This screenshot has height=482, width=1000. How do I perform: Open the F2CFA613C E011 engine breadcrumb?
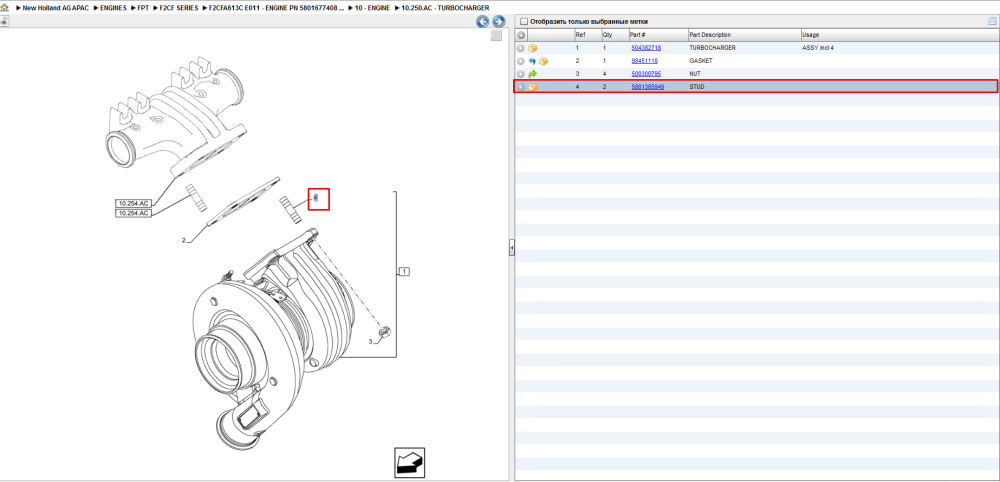(277, 8)
